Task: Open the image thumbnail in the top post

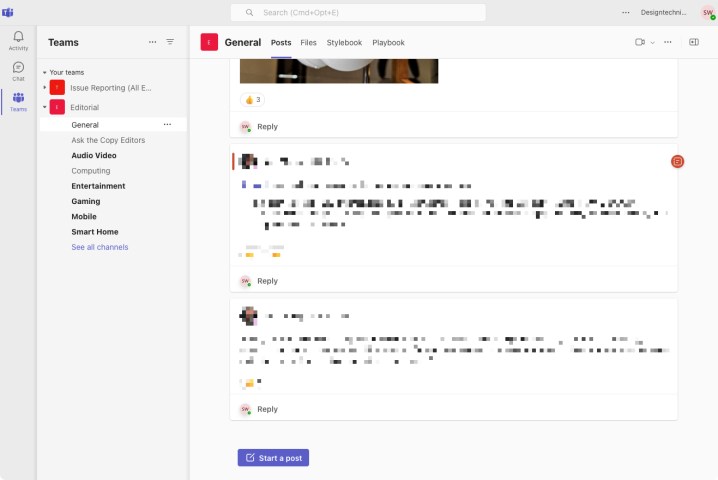Action: [339, 71]
